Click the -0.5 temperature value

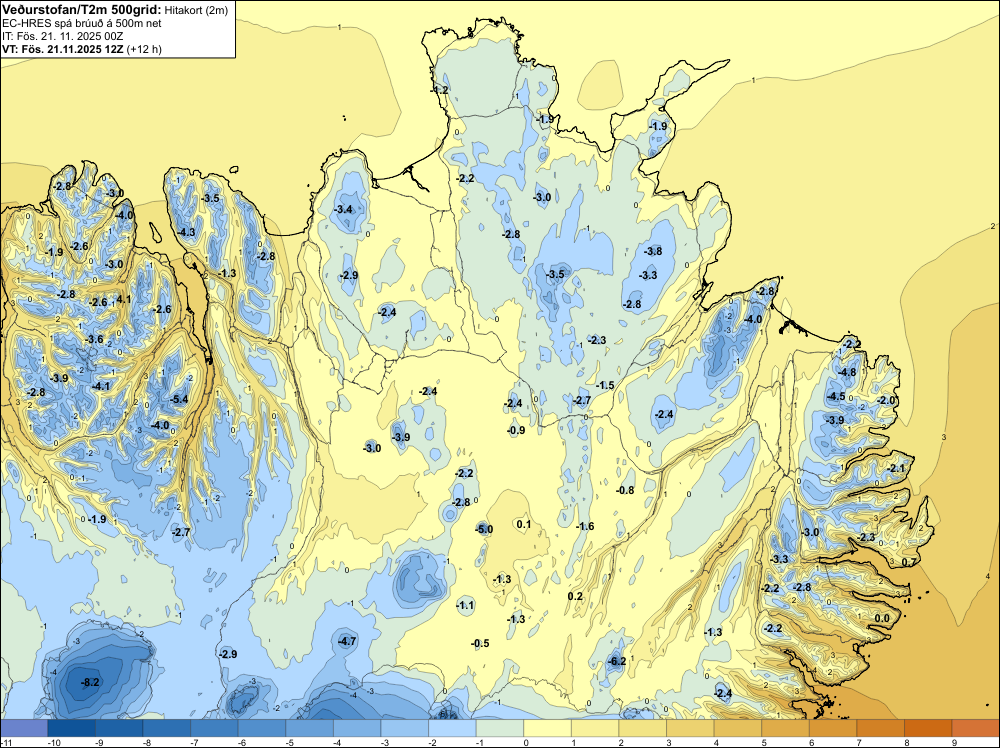pyautogui.click(x=480, y=643)
